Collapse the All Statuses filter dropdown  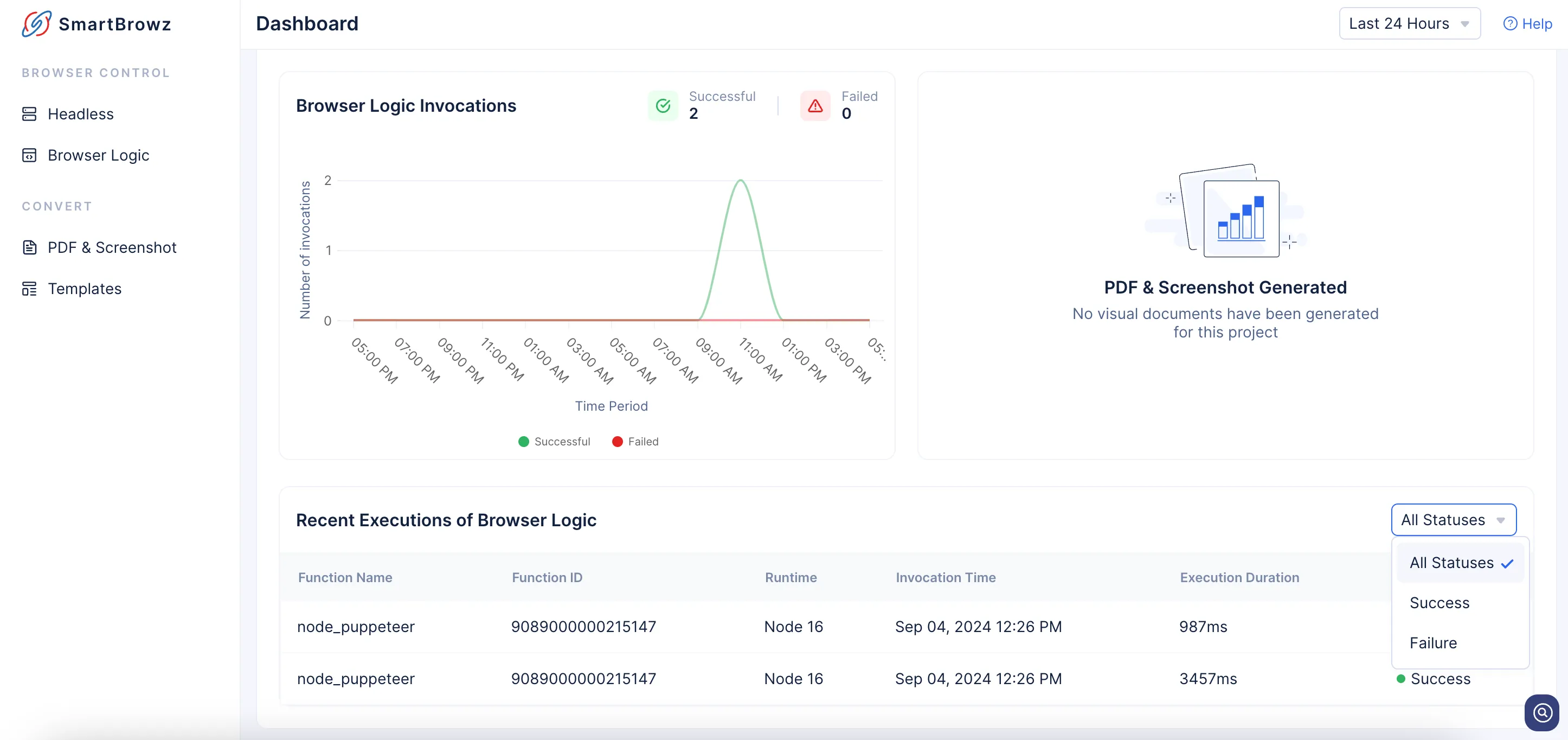pos(1454,520)
